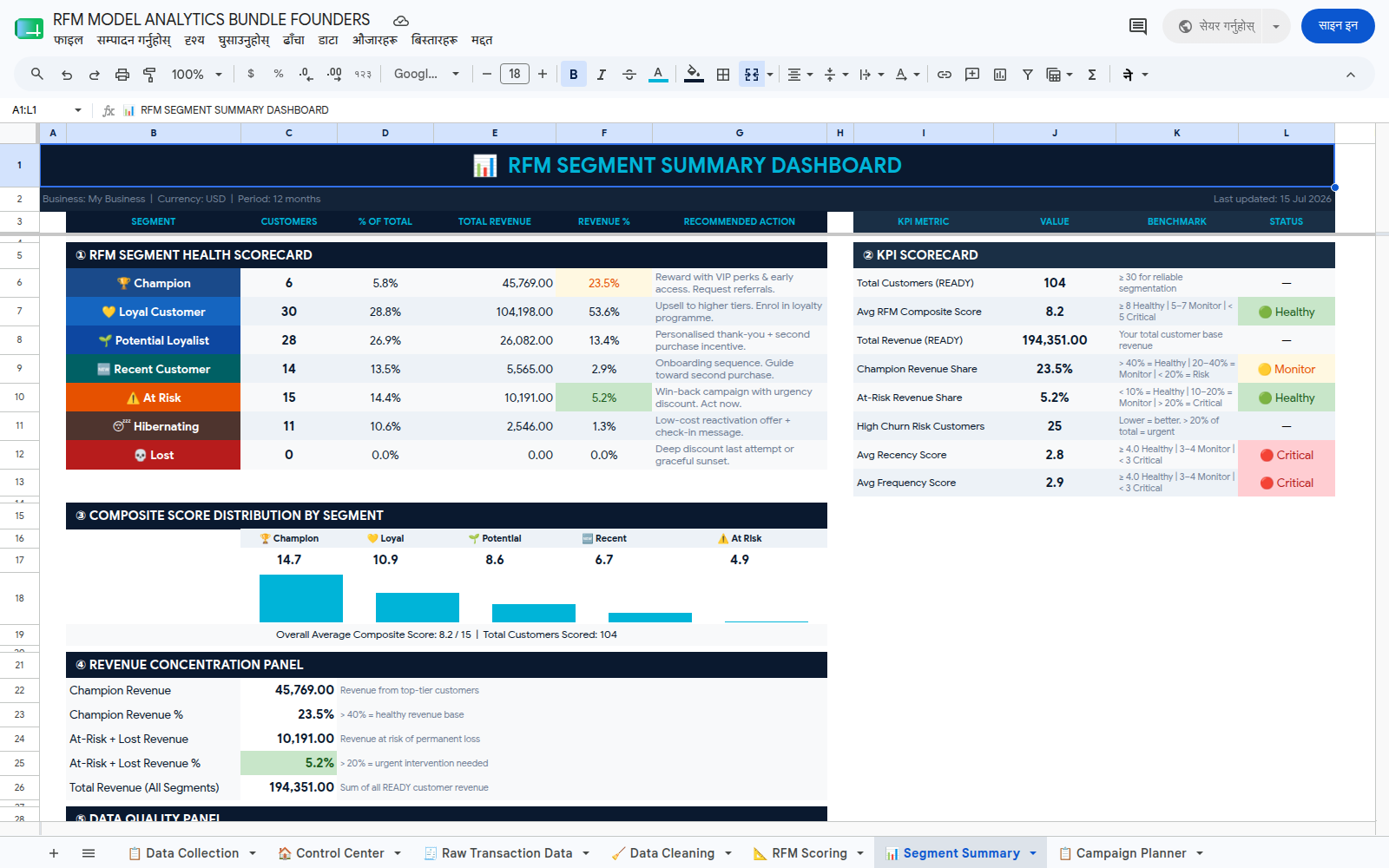
Task: Switch to the Data Cleaning tab
Action: click(x=671, y=853)
